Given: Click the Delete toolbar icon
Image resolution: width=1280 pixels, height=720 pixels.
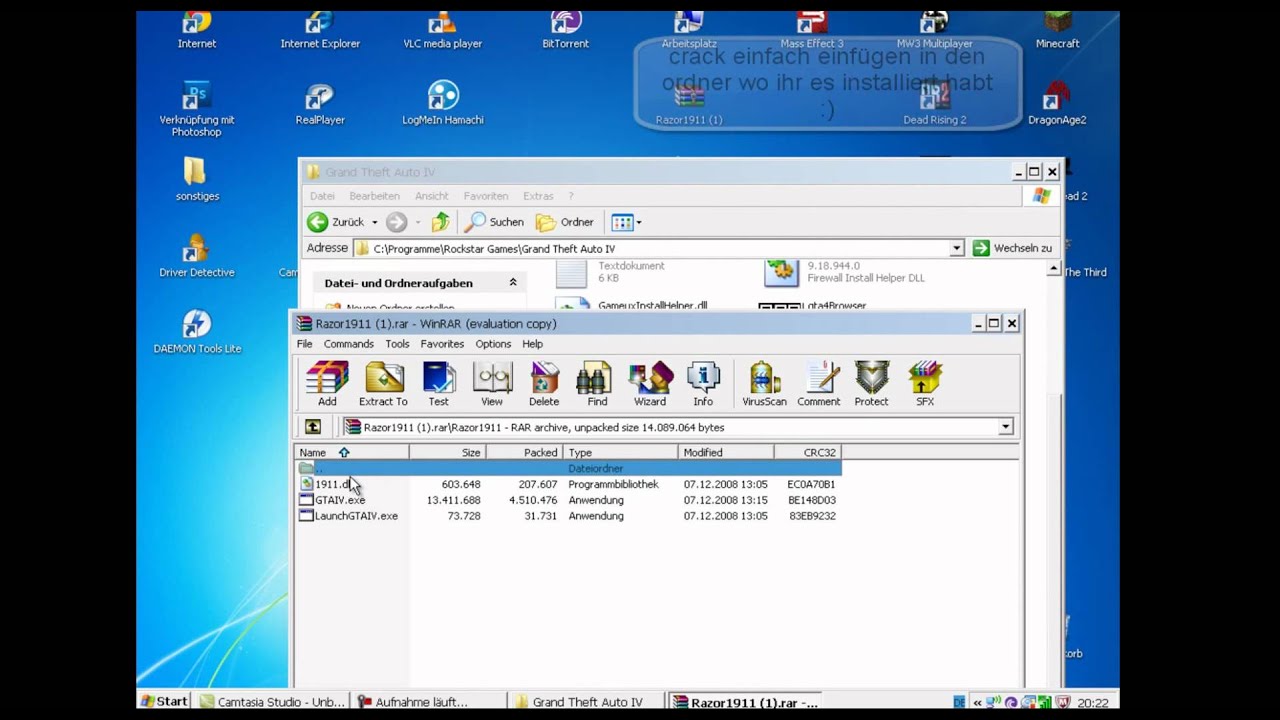Looking at the screenshot, I should 544,384.
